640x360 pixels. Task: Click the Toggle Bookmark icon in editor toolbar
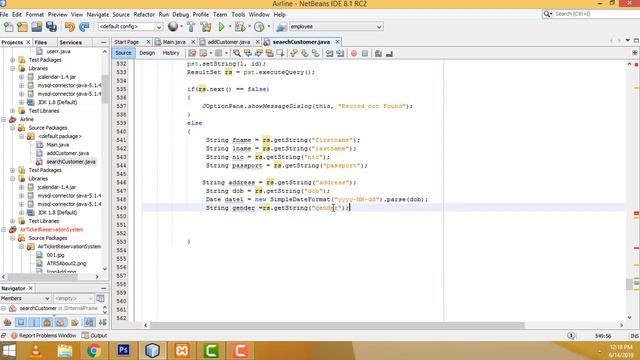[x=316, y=53]
